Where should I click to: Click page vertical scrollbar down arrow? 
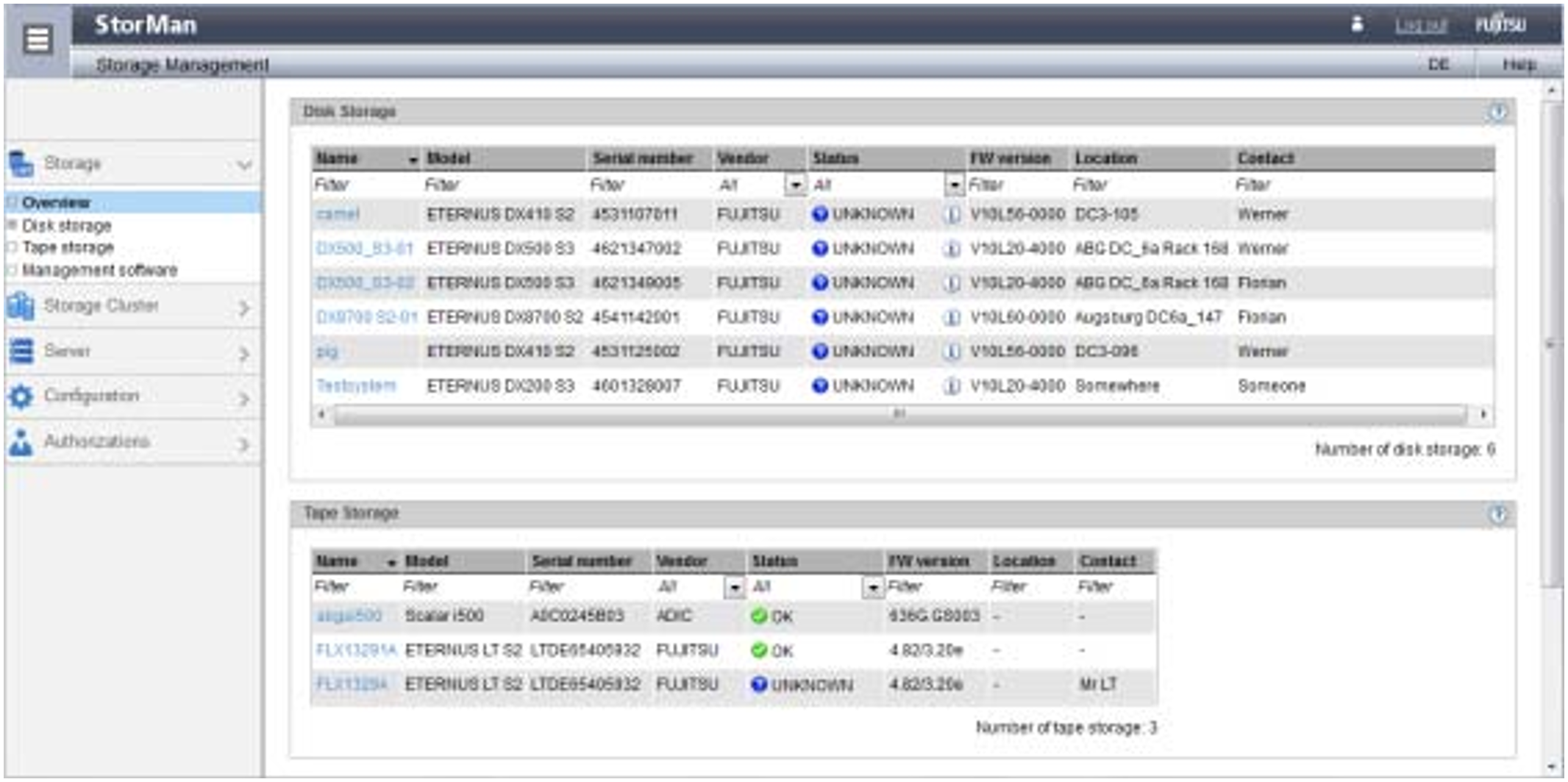[x=1550, y=767]
